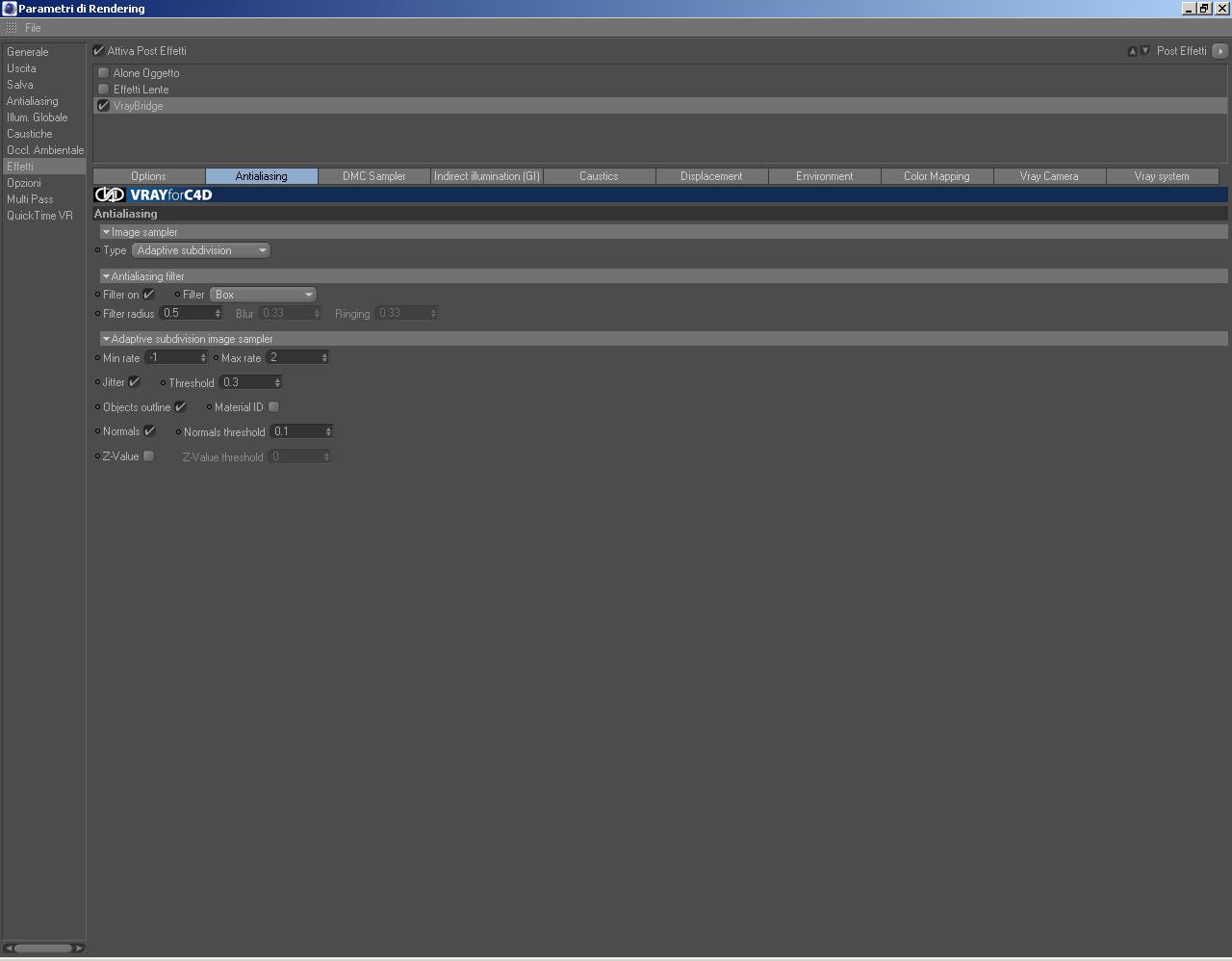Viewport: 1232px width, 961px height.
Task: Switch to the DMC Sampler tab
Action: [x=374, y=176]
